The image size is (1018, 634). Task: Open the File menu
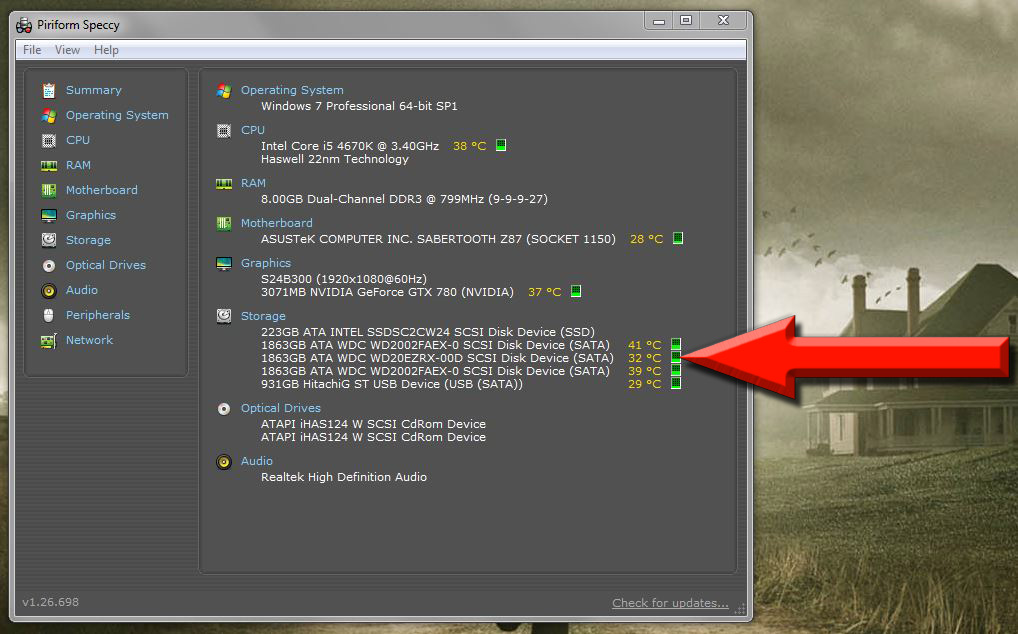32,50
